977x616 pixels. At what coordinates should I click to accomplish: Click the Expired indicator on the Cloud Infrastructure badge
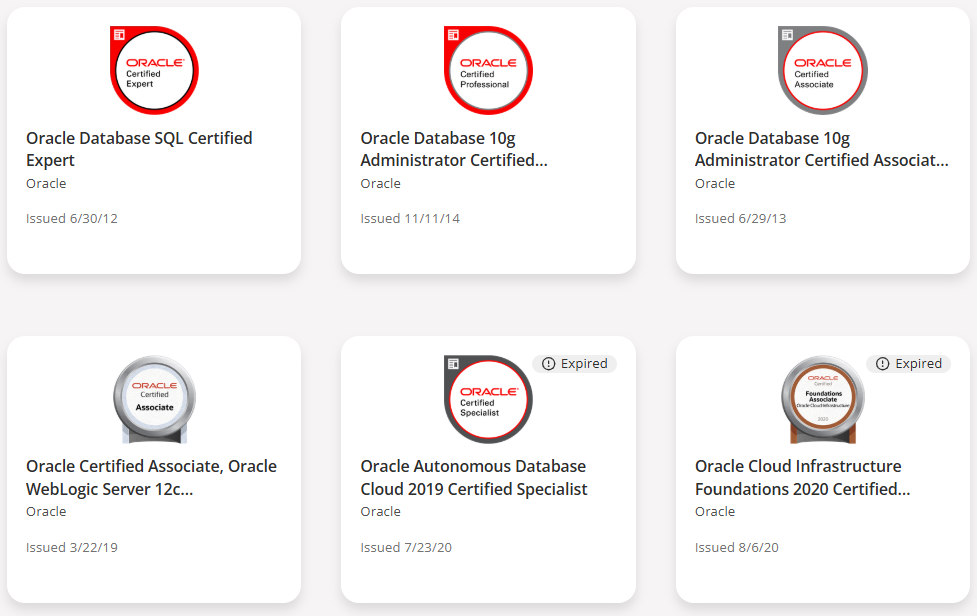click(x=908, y=363)
